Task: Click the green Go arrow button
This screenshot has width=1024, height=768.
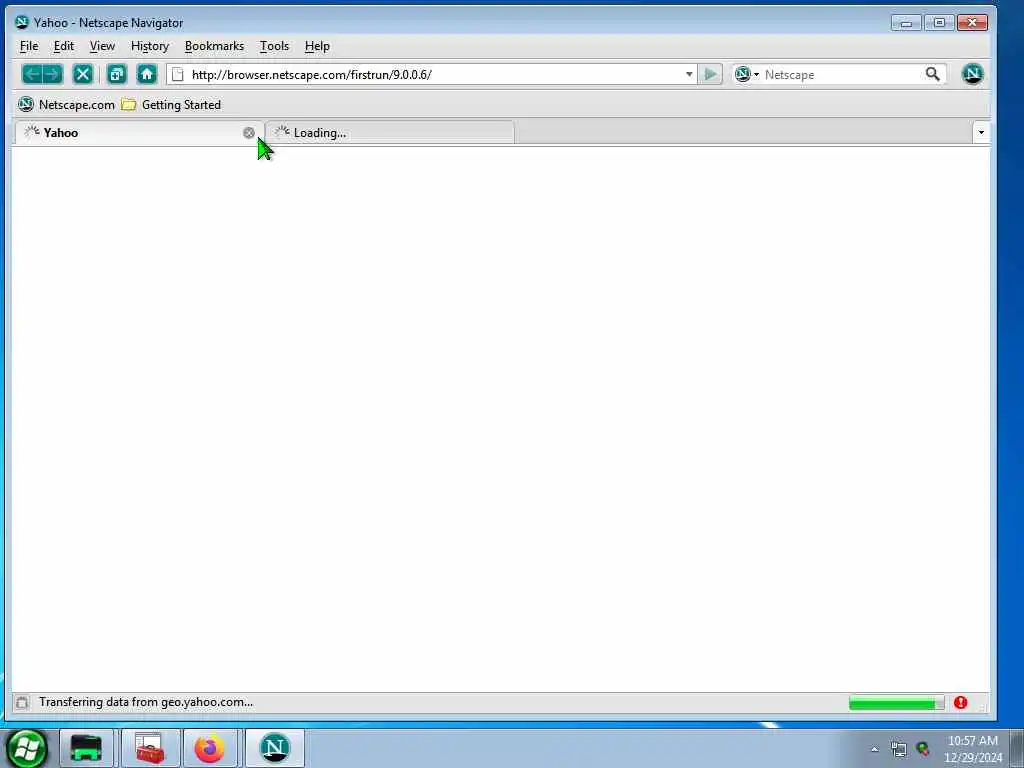Action: click(710, 74)
